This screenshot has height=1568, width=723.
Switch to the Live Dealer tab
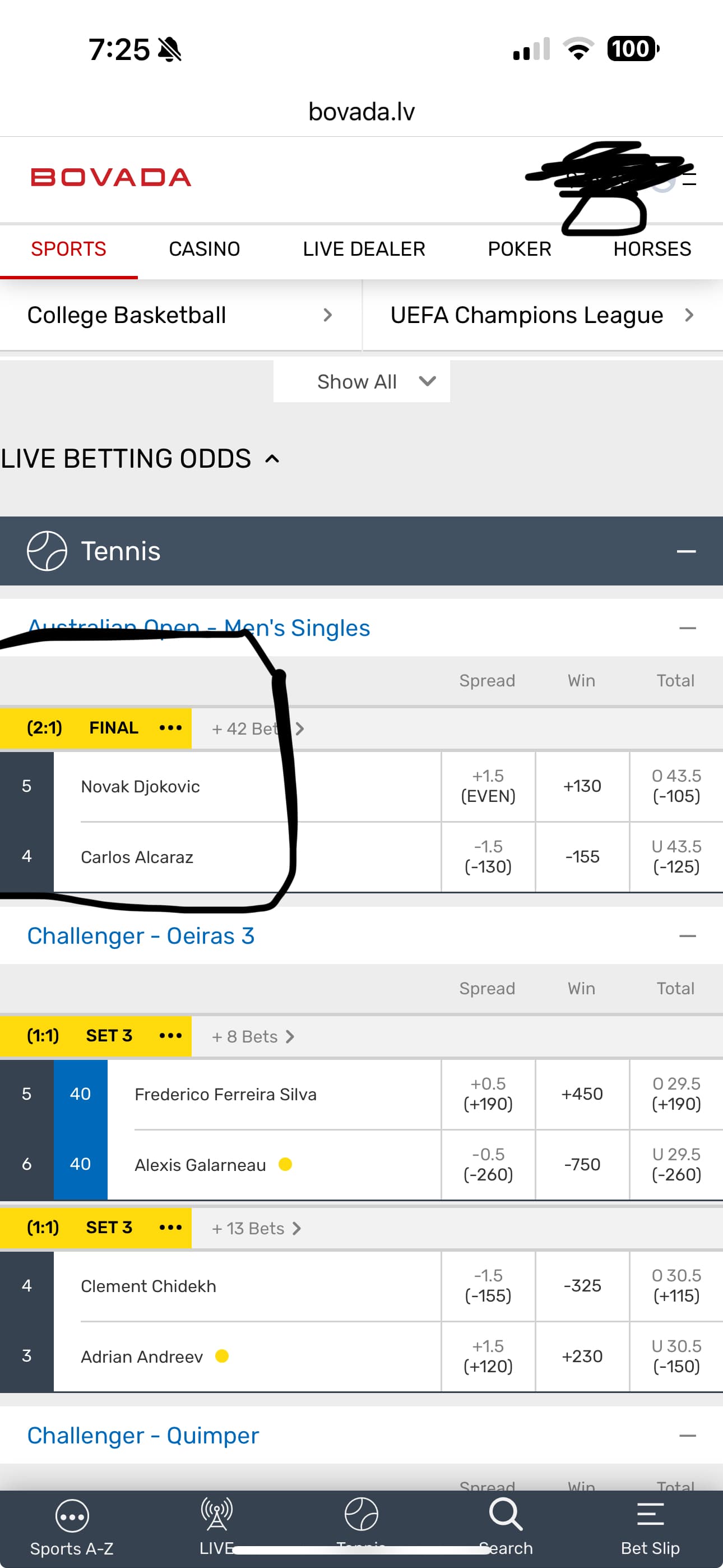(364, 249)
